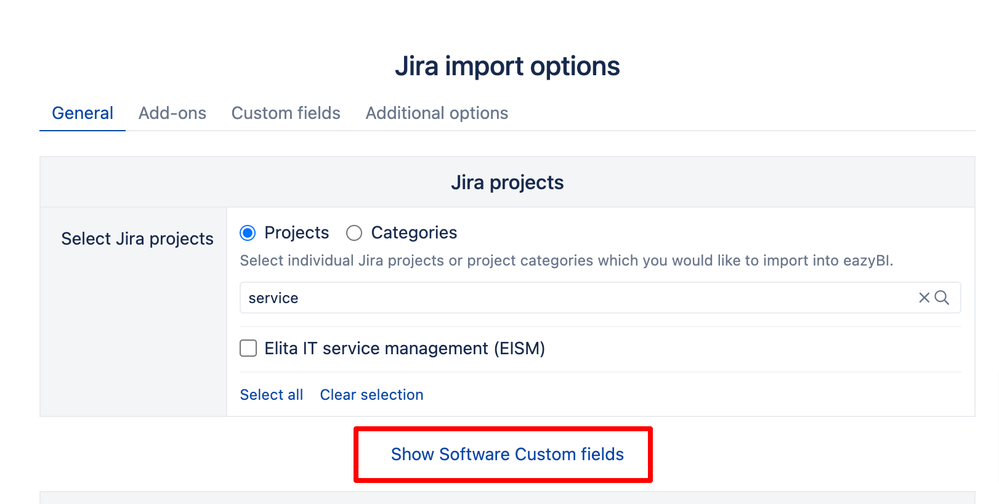Click the X icon to clear search

924,298
